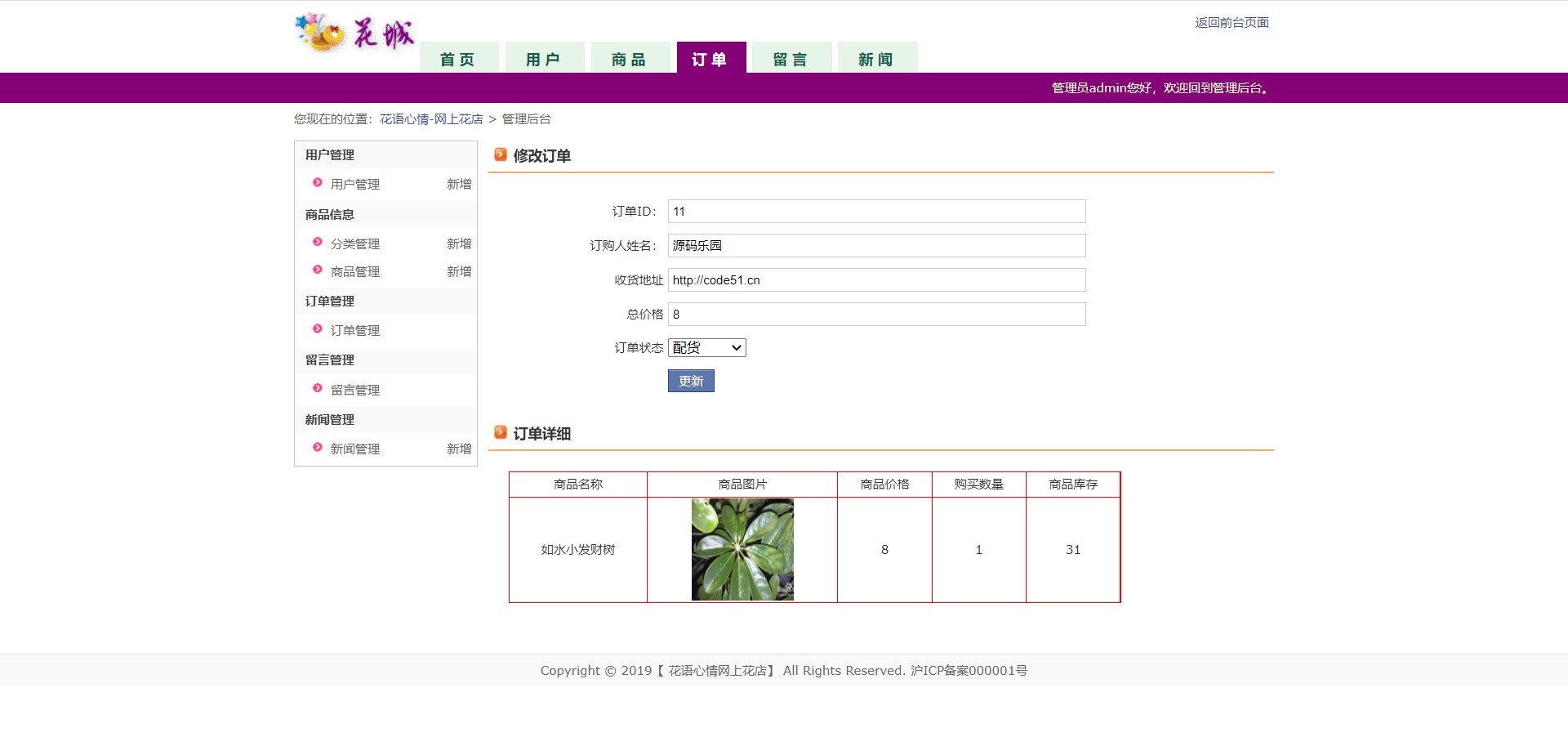Click 新增 next to 新闻管理

pos(459,449)
